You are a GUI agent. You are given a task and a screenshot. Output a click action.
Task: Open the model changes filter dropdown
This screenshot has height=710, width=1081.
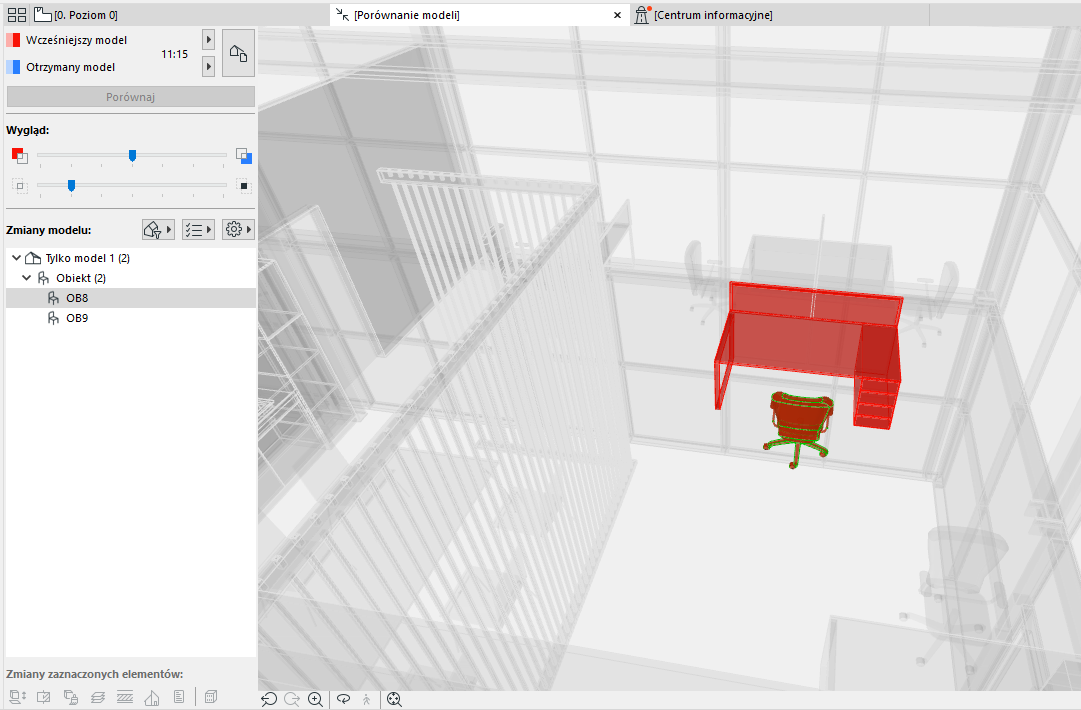158,230
